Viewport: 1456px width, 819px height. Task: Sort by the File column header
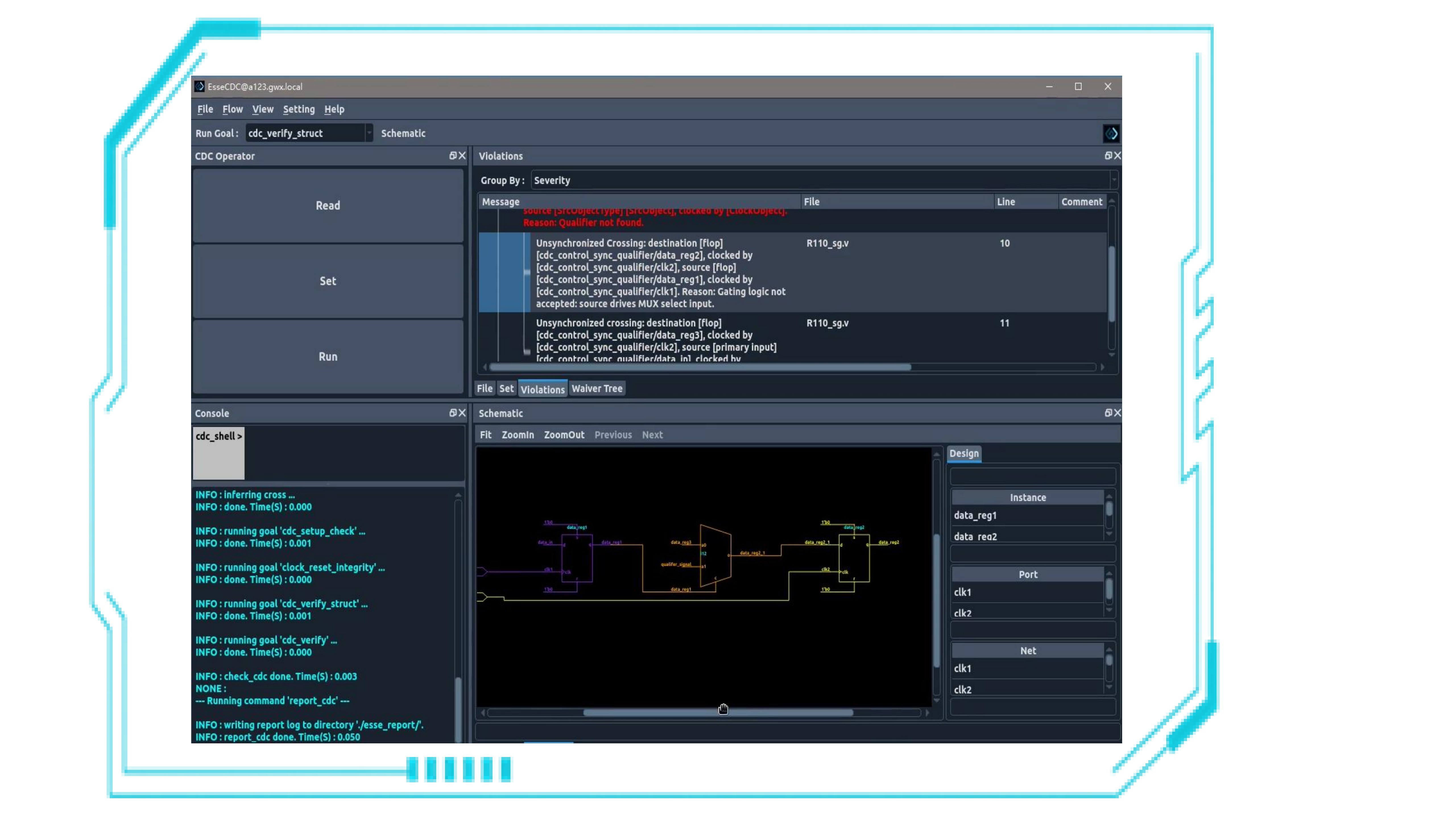pos(897,202)
